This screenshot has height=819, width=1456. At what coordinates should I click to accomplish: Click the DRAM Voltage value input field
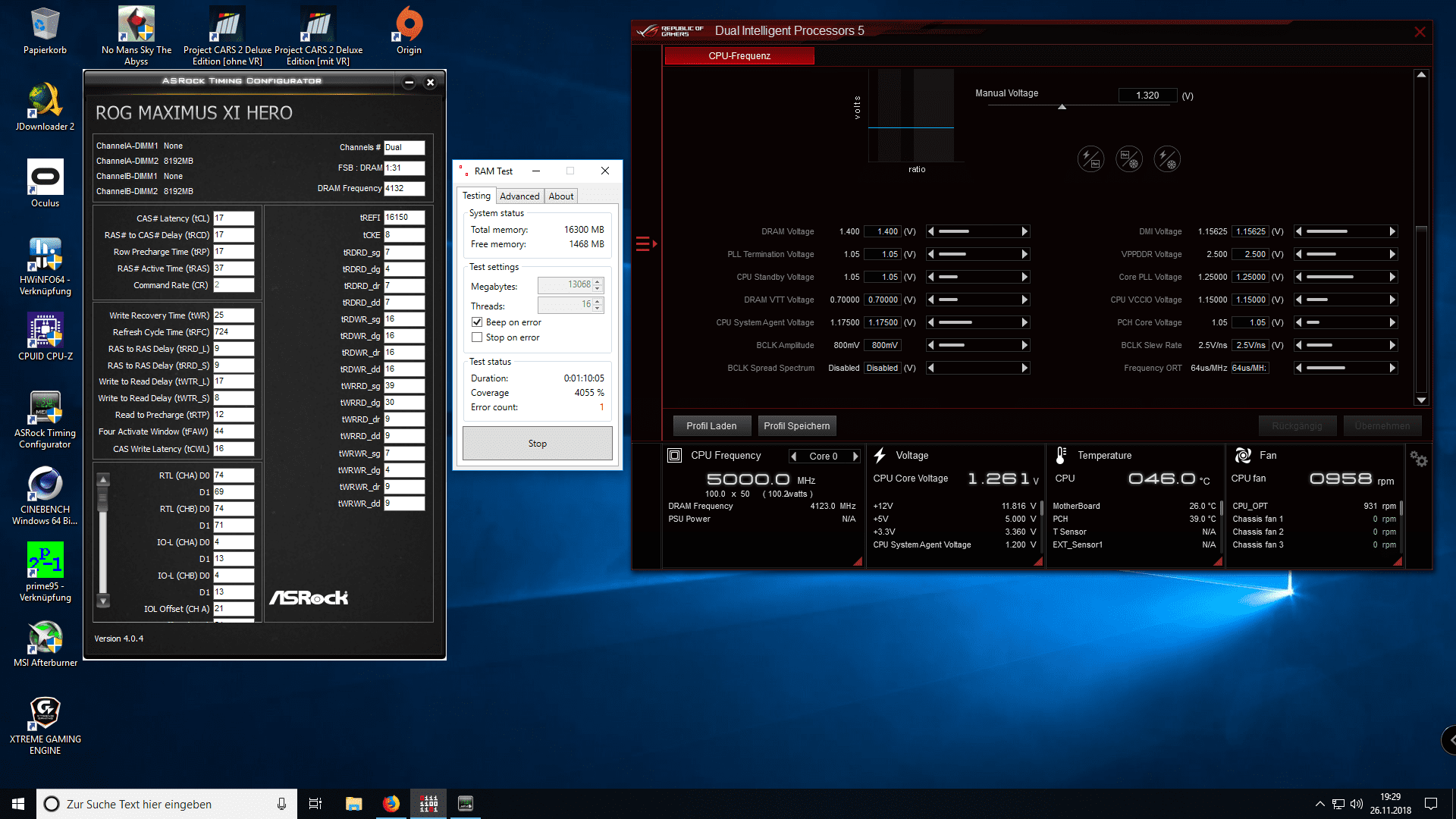[882, 231]
